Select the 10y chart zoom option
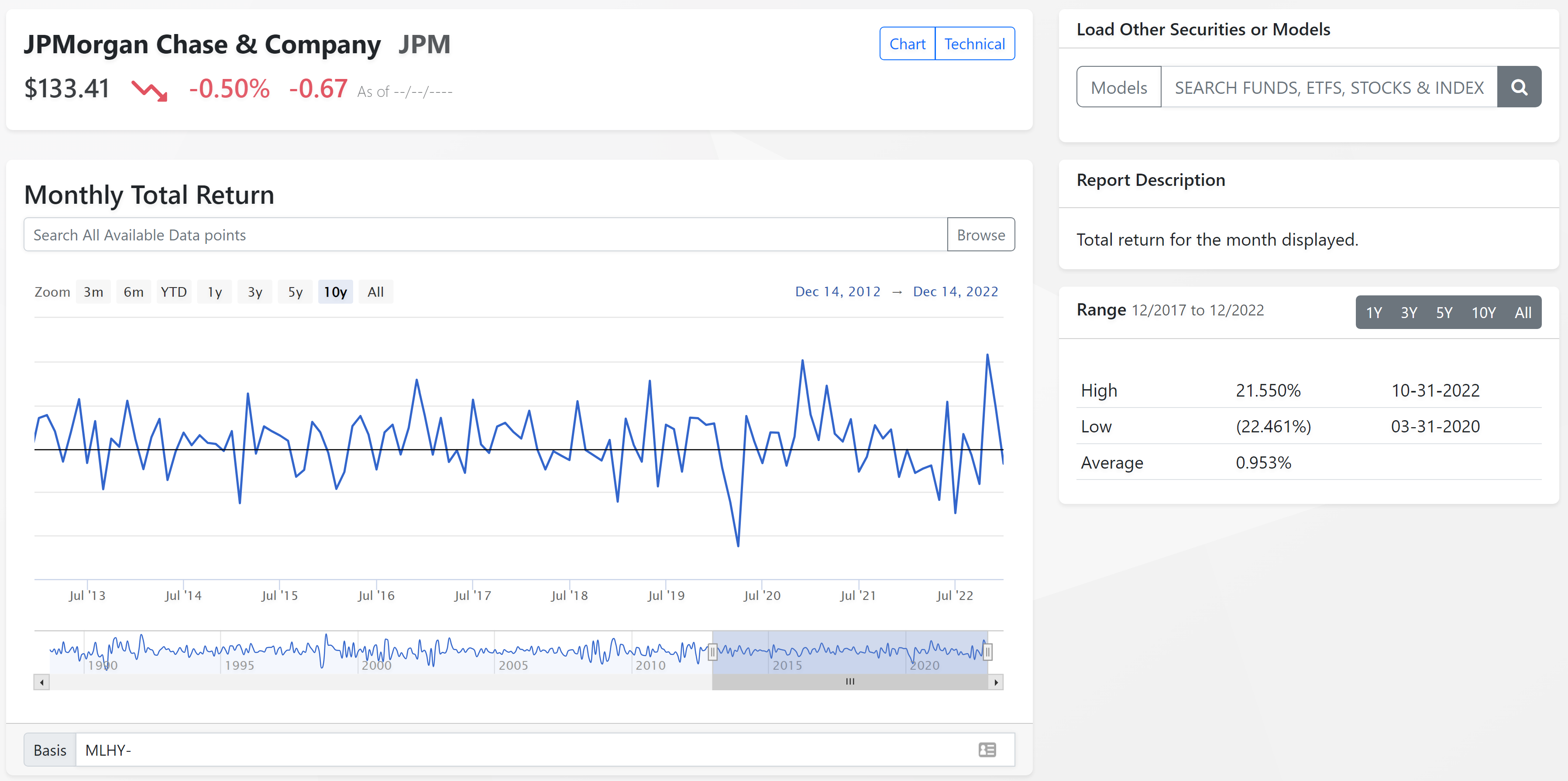This screenshot has width=1568, height=781. 335,292
